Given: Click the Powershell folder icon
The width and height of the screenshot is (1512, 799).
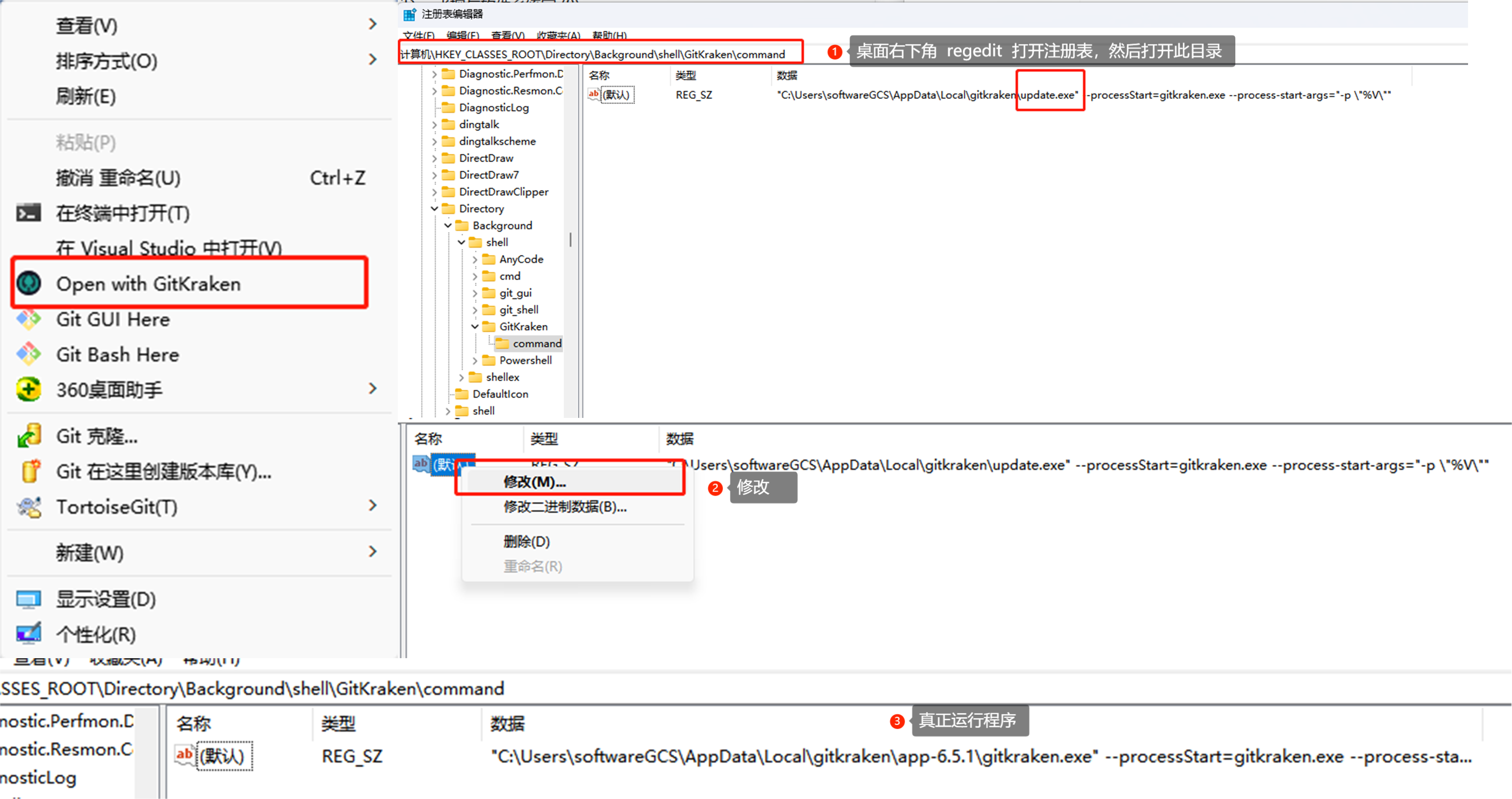Looking at the screenshot, I should 489,360.
